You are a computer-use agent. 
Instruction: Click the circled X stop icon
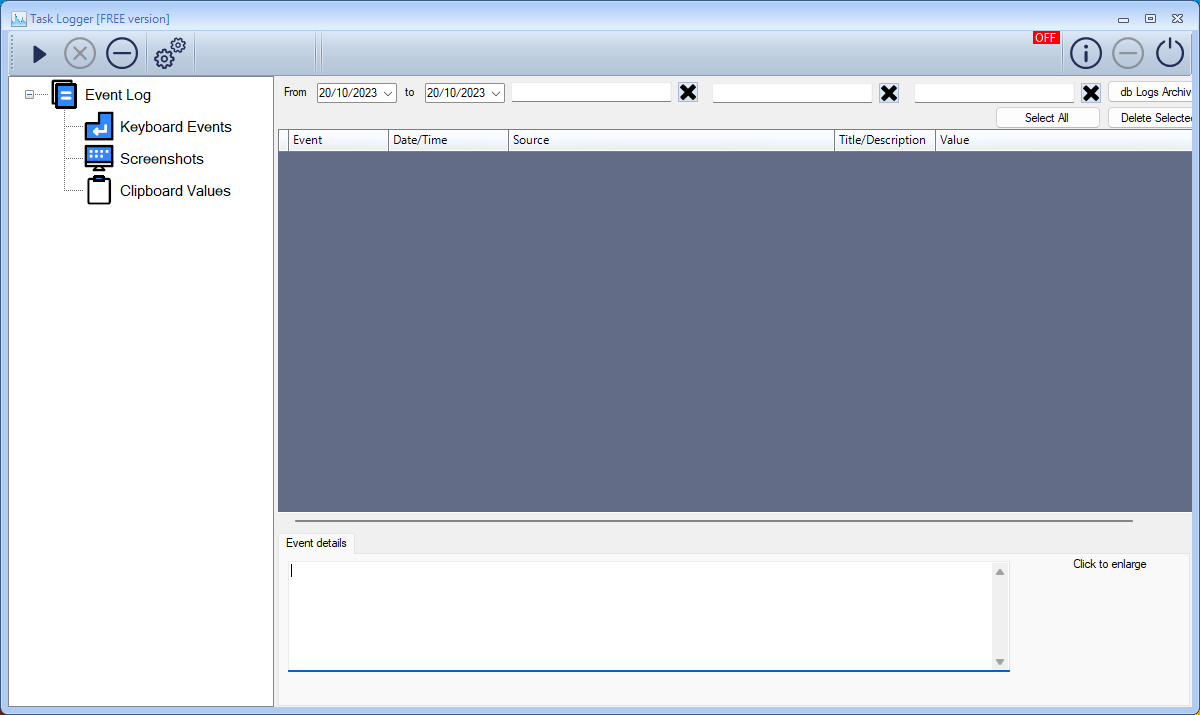tap(80, 54)
